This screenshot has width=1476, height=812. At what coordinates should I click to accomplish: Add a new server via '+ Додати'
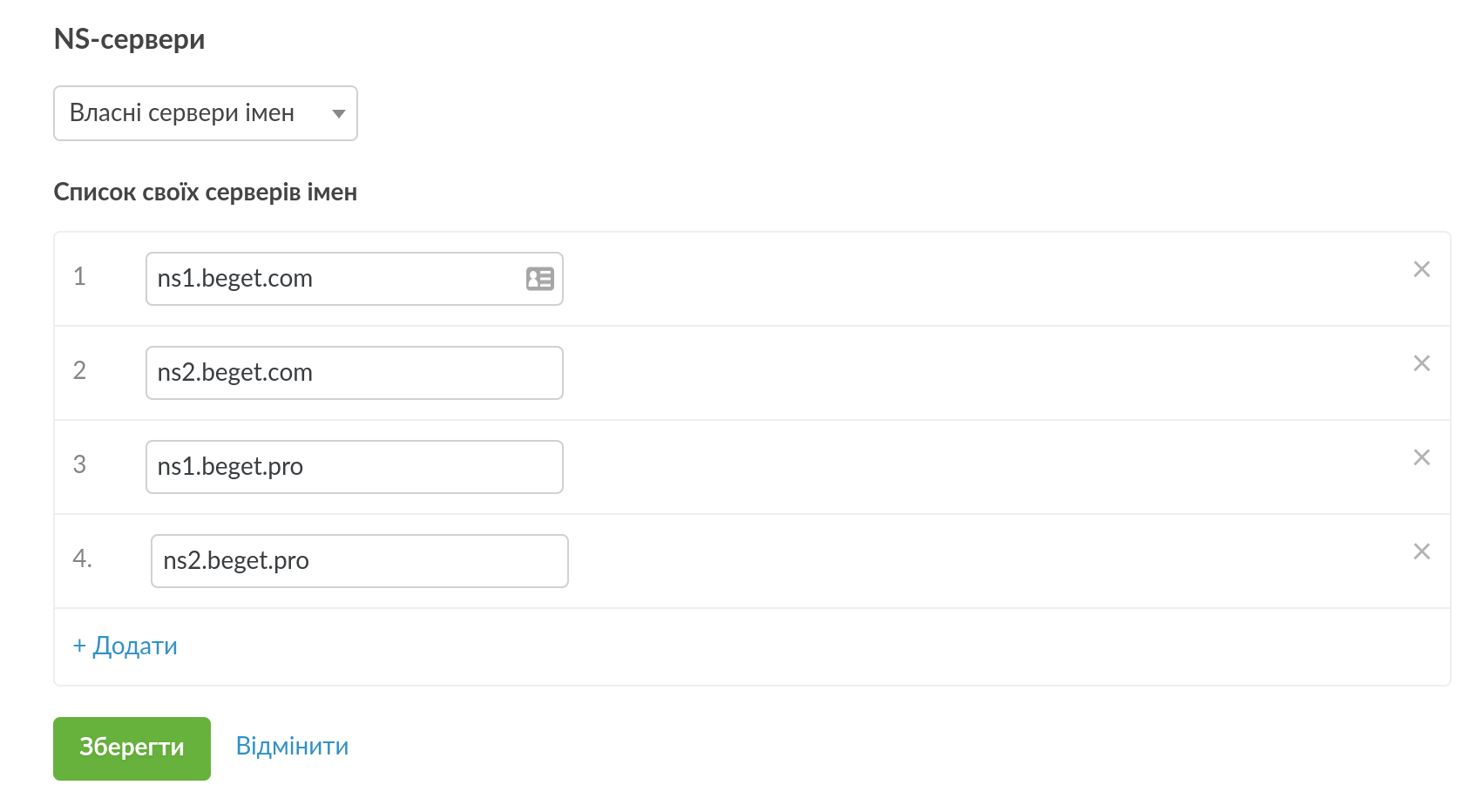click(125, 646)
